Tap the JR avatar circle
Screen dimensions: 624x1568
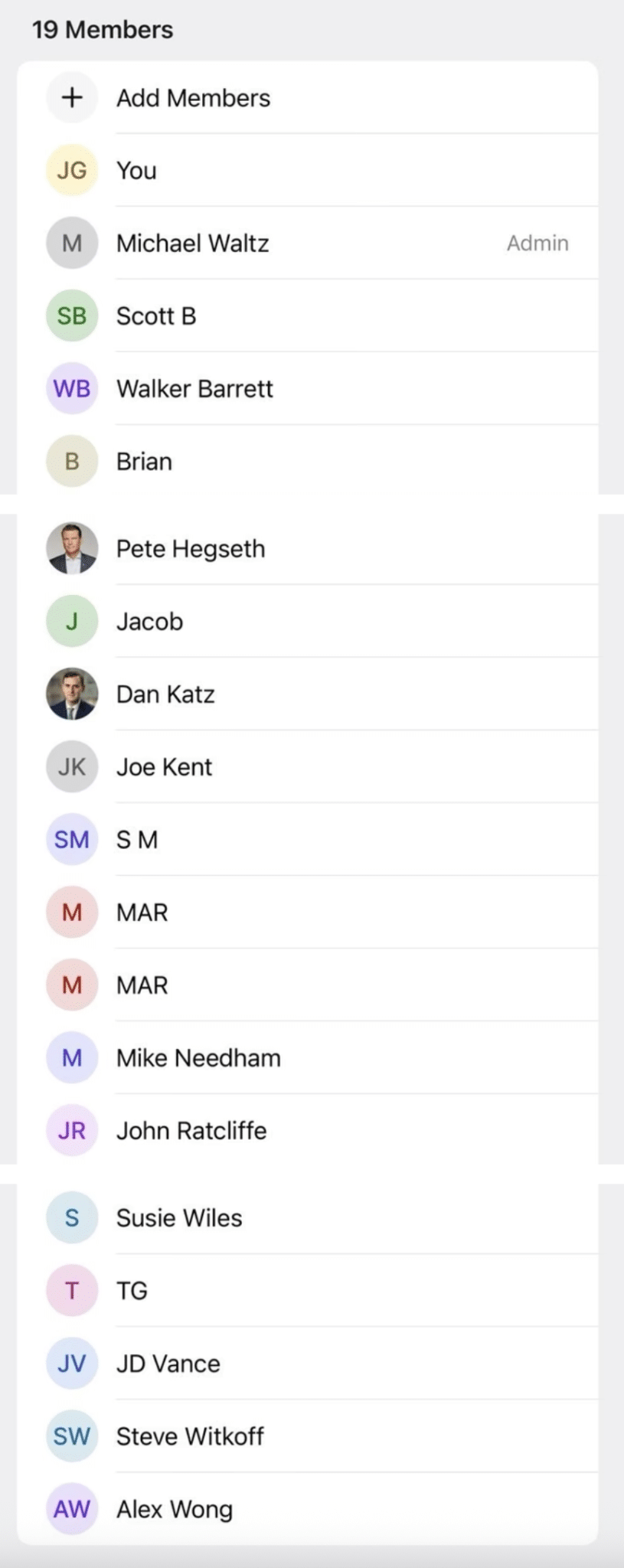[72, 1130]
